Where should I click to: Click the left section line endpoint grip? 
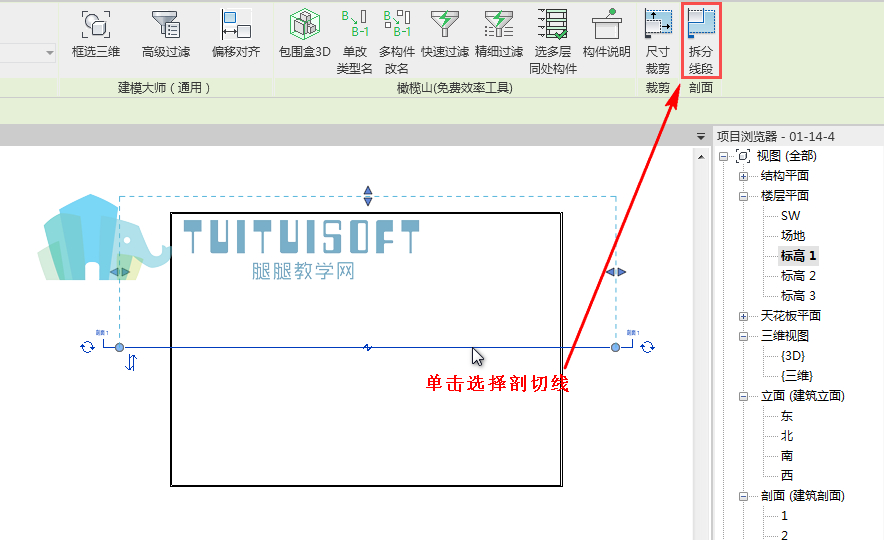pyautogui.click(x=120, y=347)
